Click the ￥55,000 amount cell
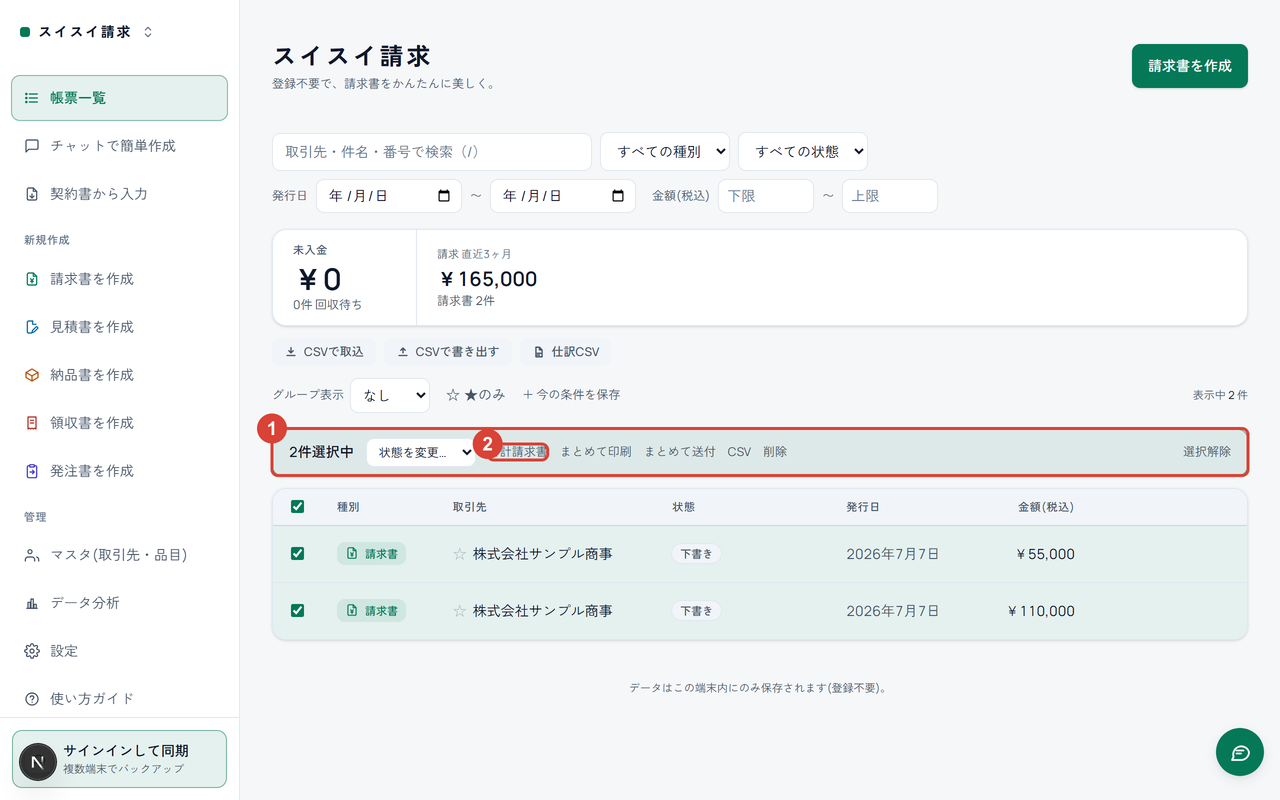 1045,554
